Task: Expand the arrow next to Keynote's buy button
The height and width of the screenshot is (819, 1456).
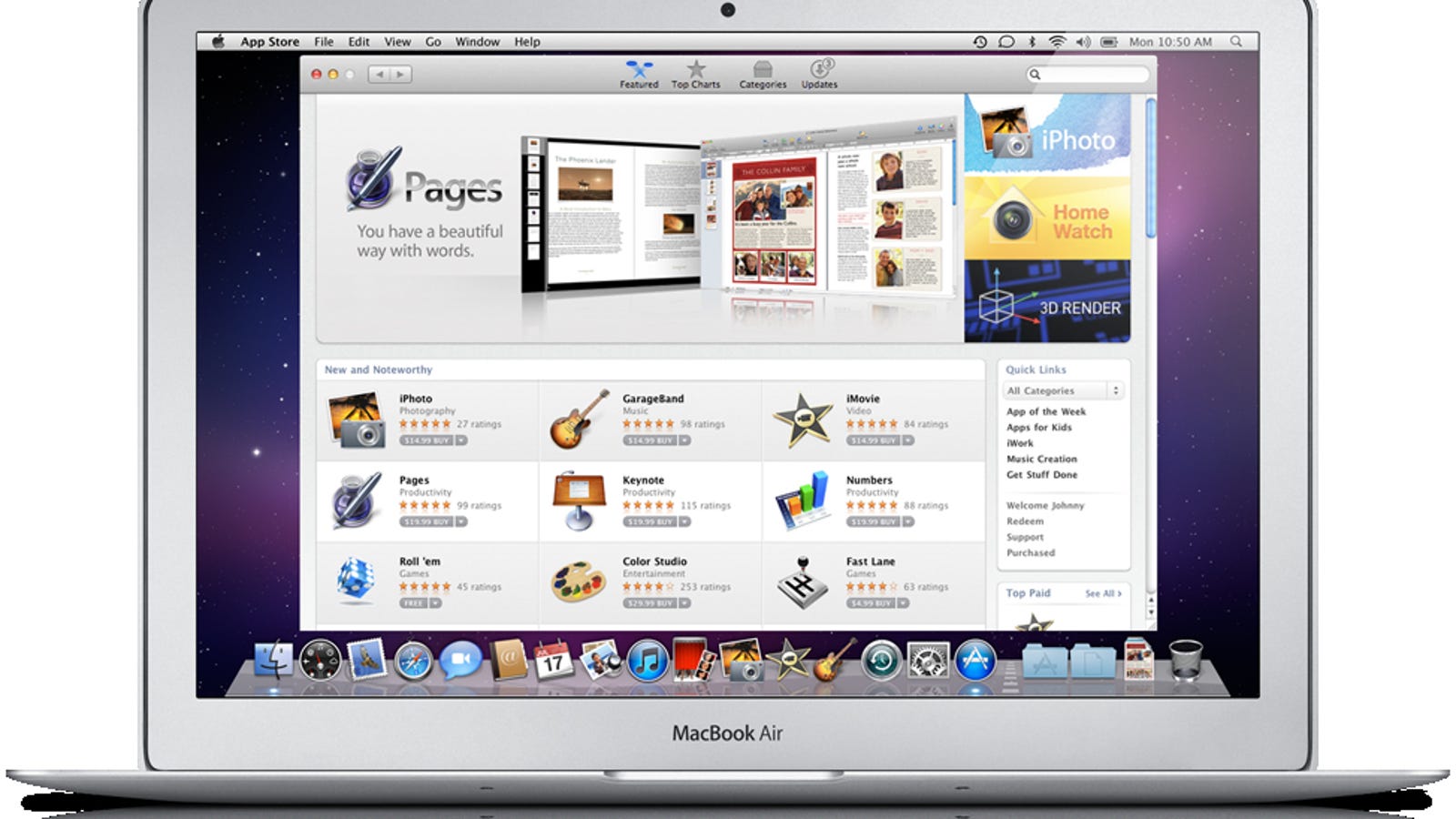Action: [x=684, y=522]
